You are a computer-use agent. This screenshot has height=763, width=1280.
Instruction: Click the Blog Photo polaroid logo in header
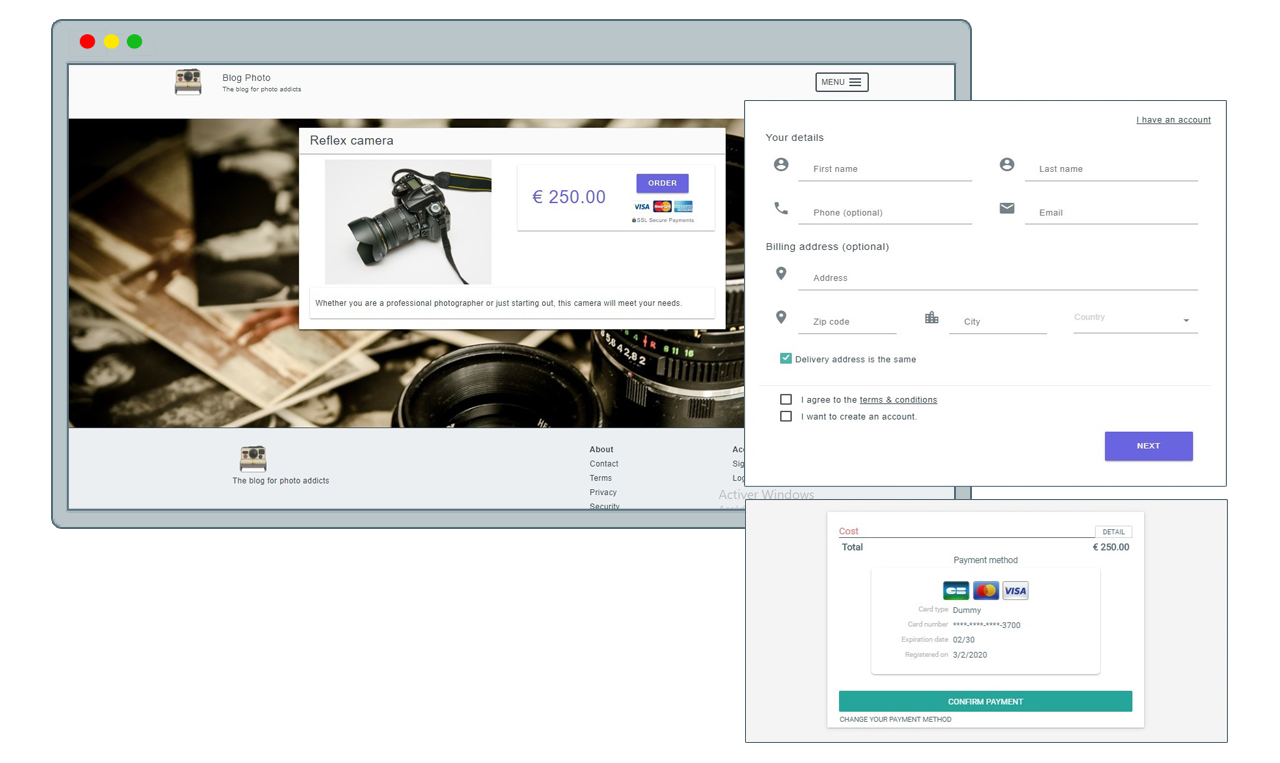pos(188,82)
